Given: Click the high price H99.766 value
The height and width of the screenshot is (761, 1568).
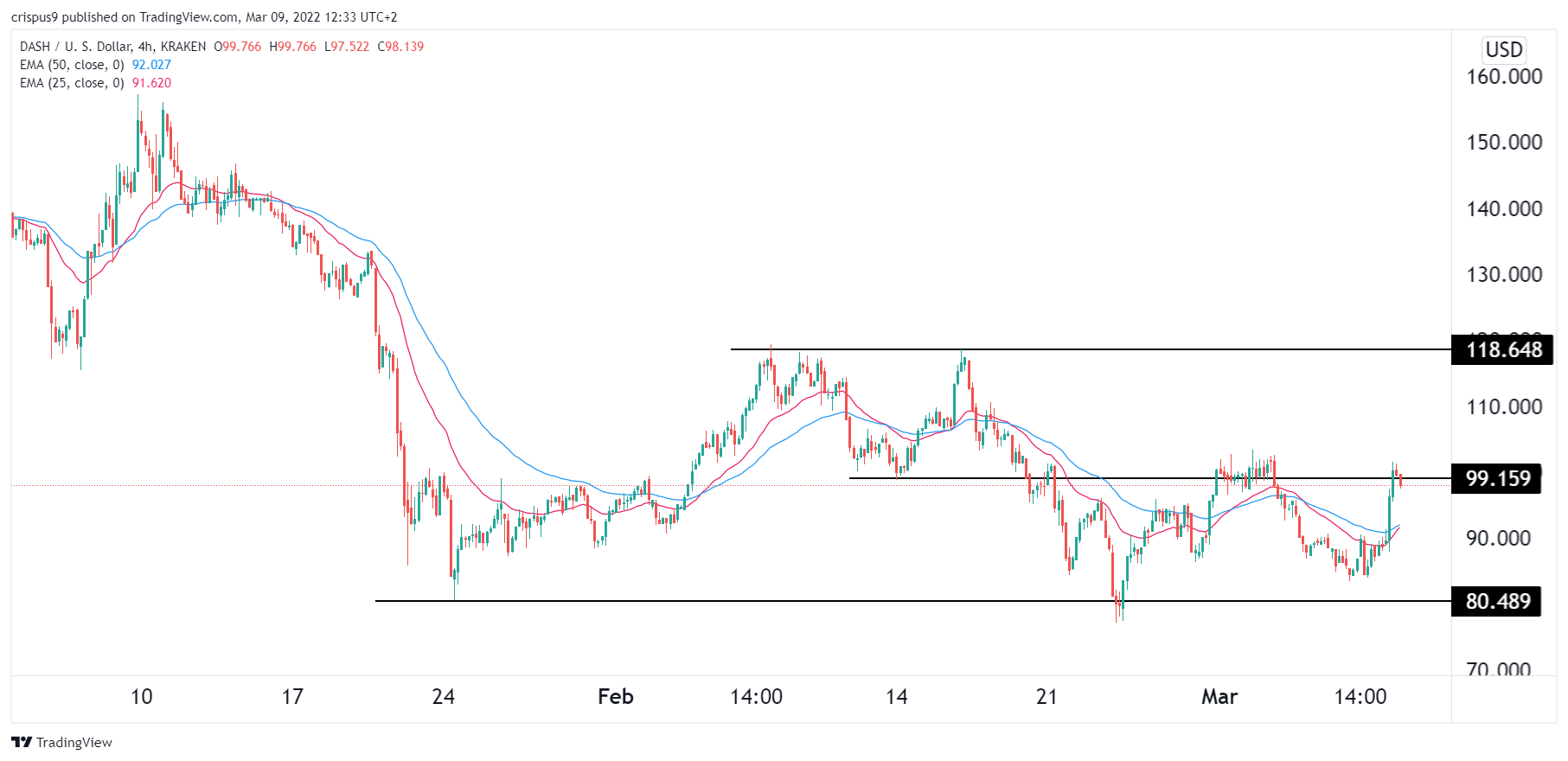Looking at the screenshot, I should point(292,47).
